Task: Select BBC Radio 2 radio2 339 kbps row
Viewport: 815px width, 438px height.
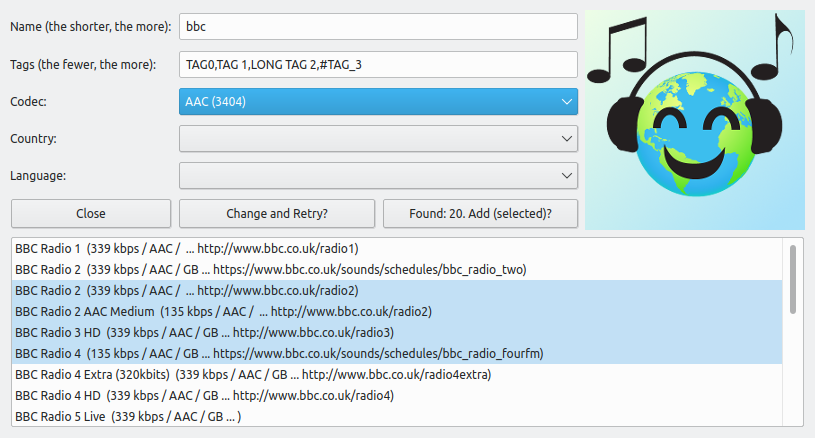Action: point(397,290)
